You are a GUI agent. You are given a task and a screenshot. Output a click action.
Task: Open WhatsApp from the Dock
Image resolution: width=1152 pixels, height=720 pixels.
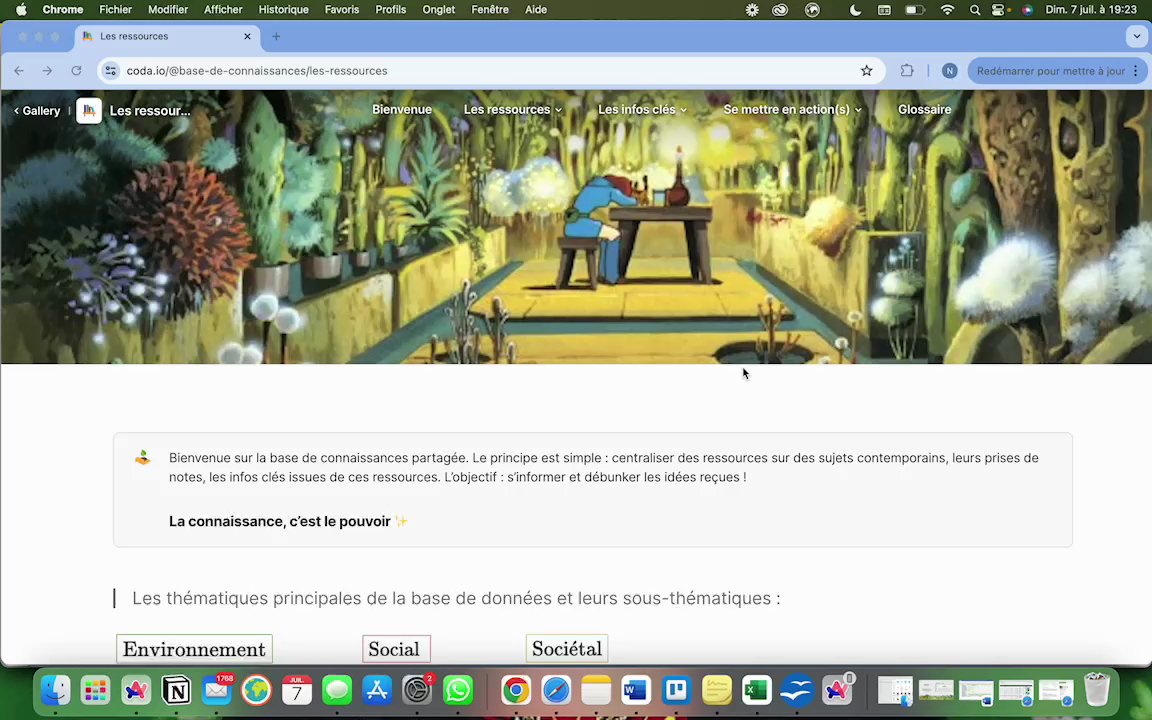pos(458,691)
